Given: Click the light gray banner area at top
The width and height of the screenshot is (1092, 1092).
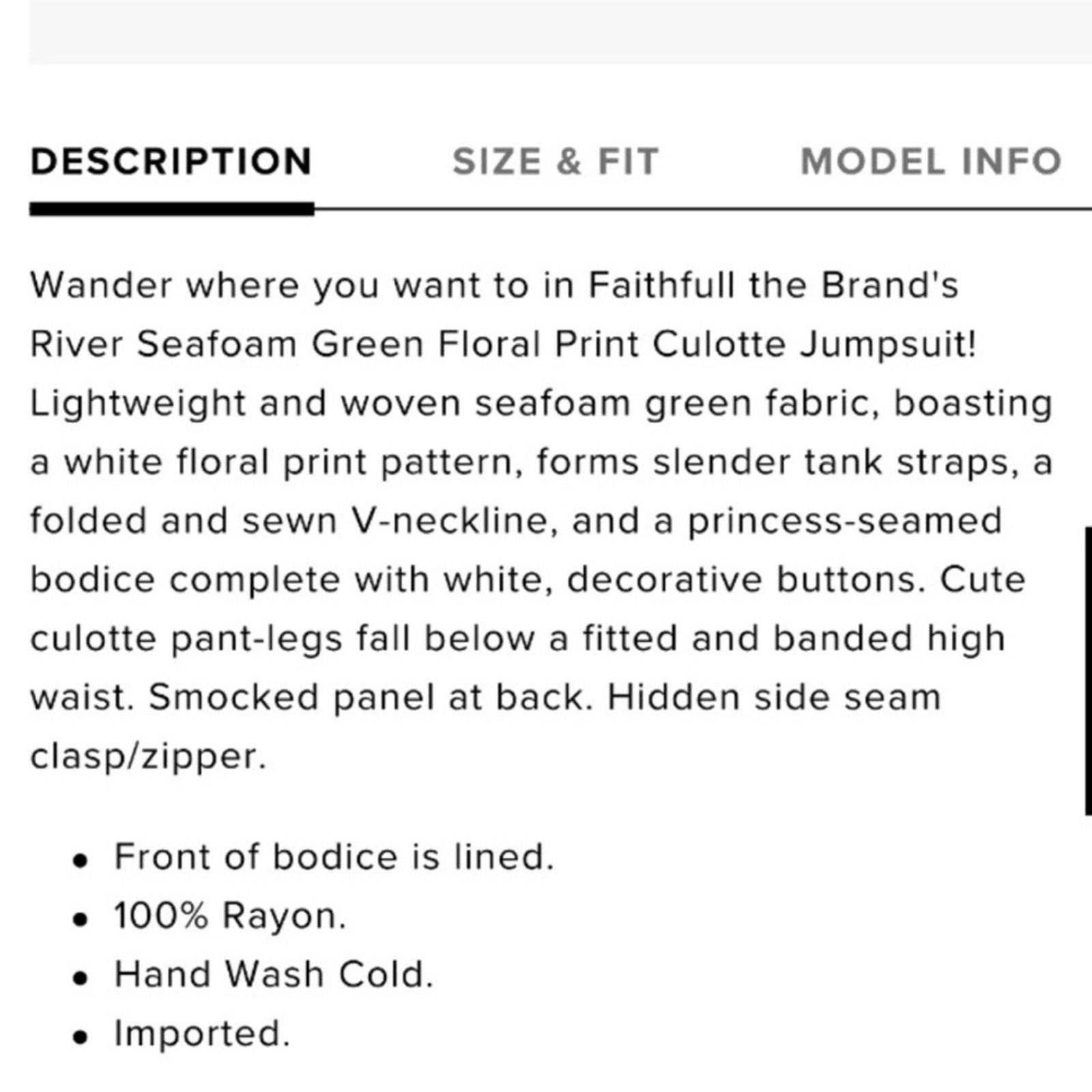Looking at the screenshot, I should click(x=560, y=32).
